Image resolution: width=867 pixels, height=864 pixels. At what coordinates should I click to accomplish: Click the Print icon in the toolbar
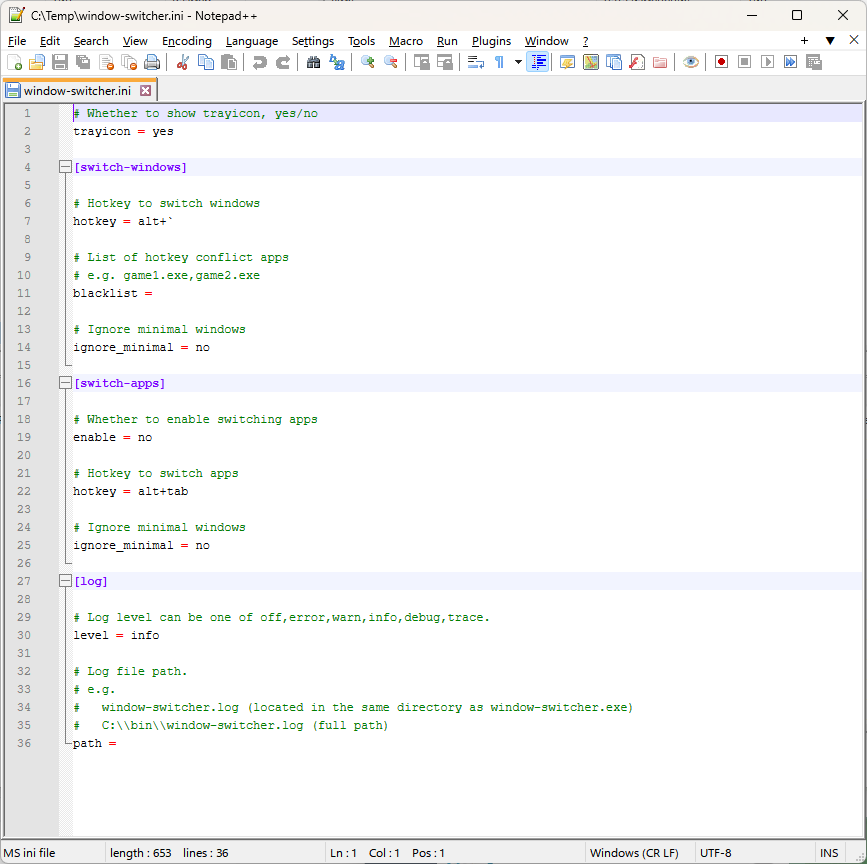click(152, 62)
